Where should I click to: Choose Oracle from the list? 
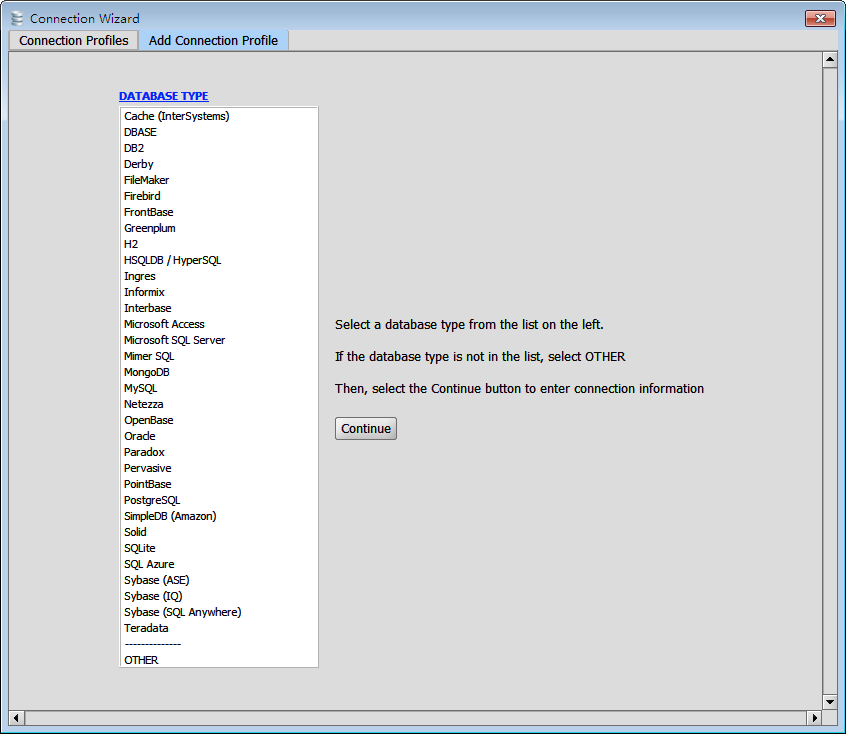[x=219, y=436]
